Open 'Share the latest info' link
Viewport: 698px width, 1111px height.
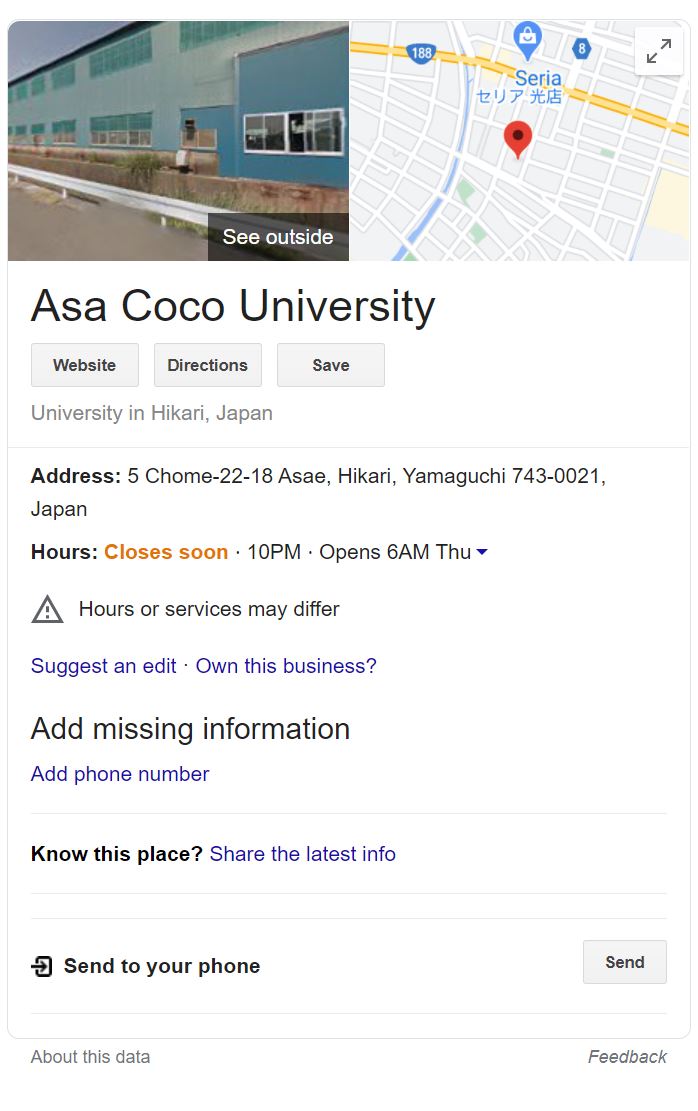tap(303, 854)
